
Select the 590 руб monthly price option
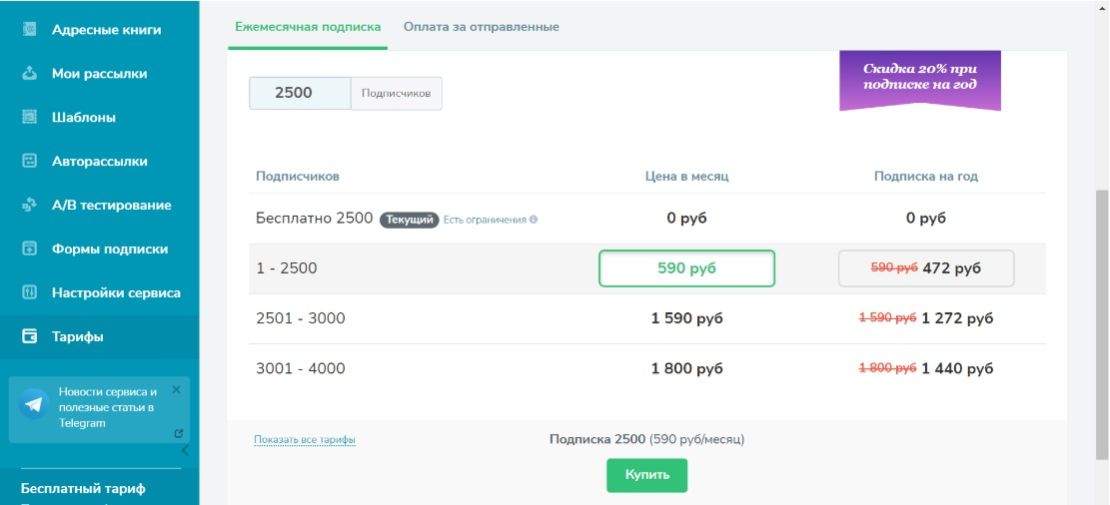686,268
